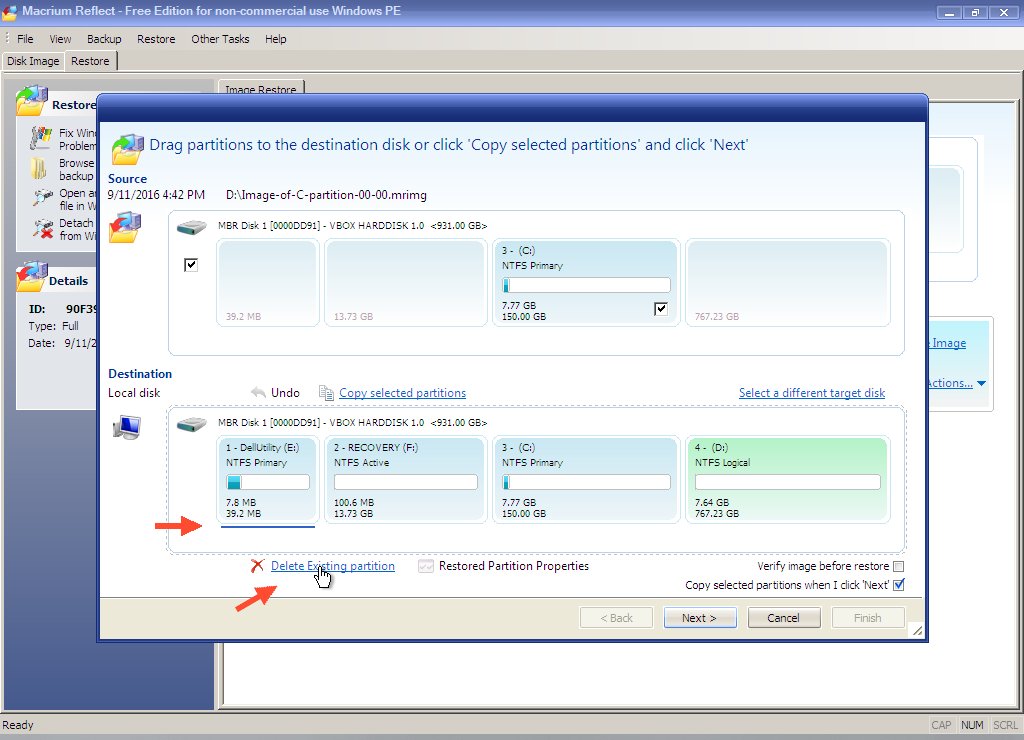The height and width of the screenshot is (740, 1024).
Task: Select the DellUtility (E:) destination partition
Action: click(x=268, y=479)
